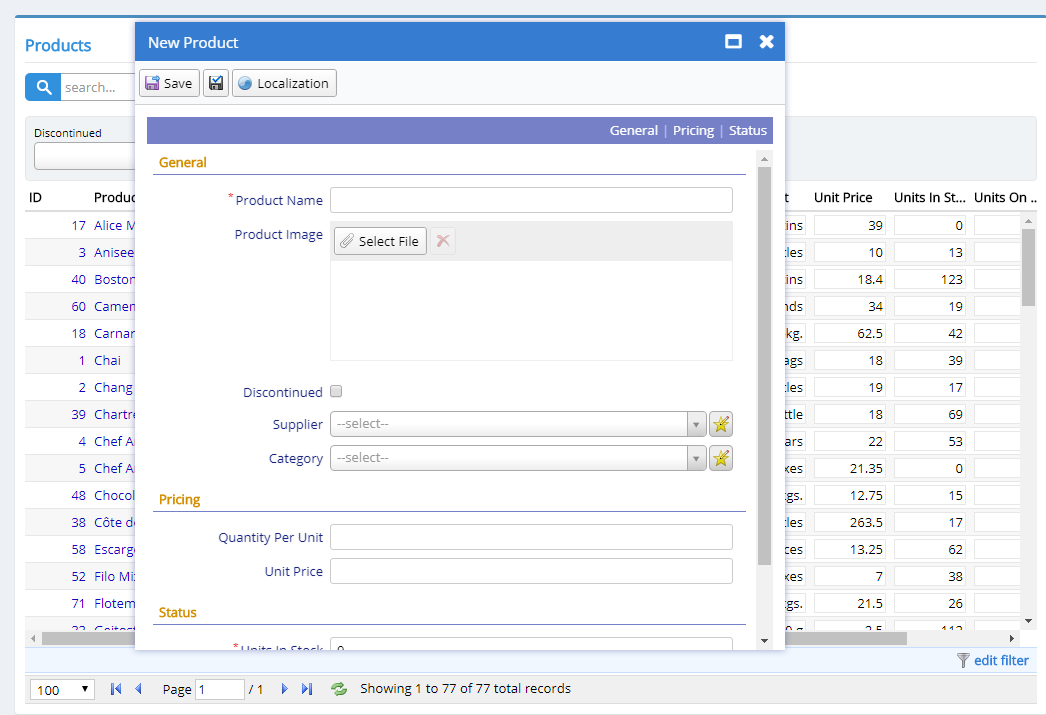The width and height of the screenshot is (1046, 715).
Task: Toggle the Discontinued checkbox
Action: point(336,391)
